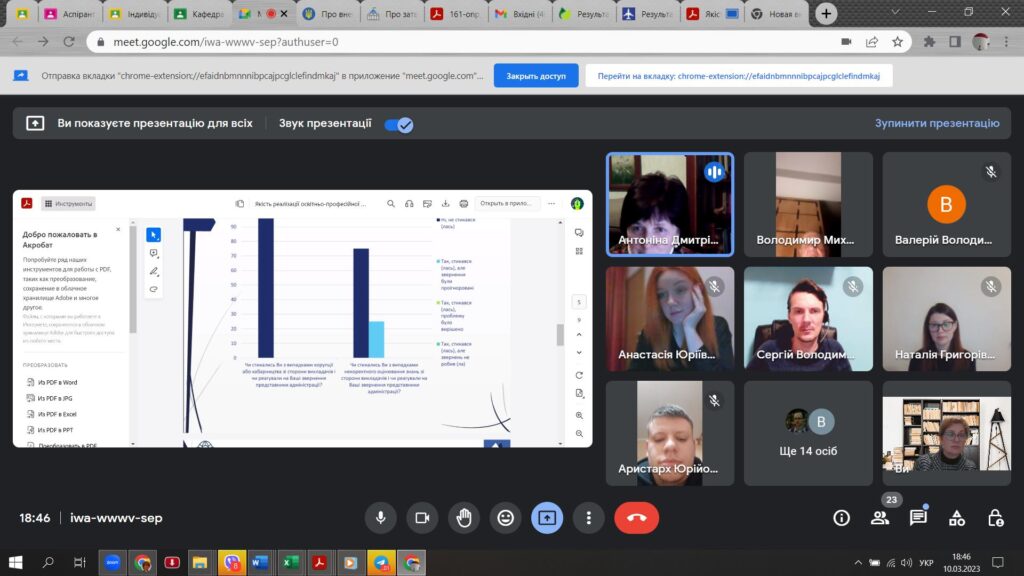Screen dimensions: 1024x576
Task: Turn off the camera in the call bar
Action: point(422,518)
